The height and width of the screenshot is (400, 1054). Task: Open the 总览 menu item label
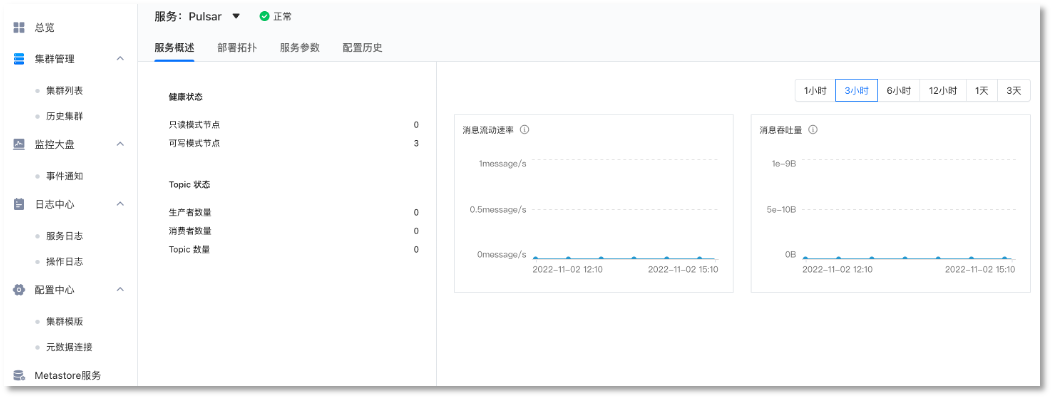coord(44,28)
